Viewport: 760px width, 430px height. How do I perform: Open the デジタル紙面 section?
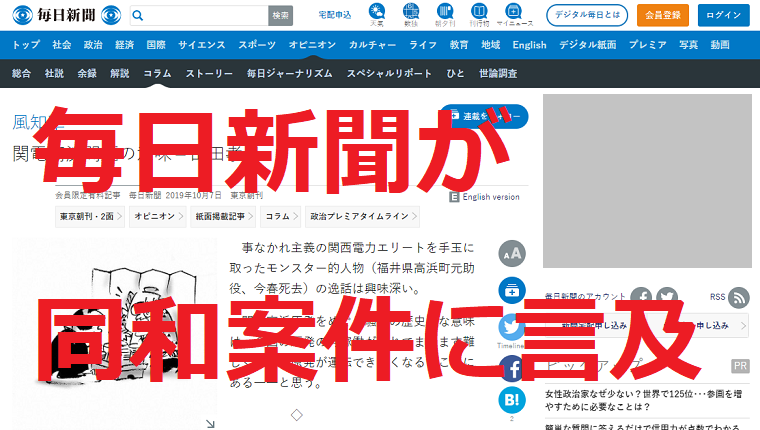[x=587, y=45]
